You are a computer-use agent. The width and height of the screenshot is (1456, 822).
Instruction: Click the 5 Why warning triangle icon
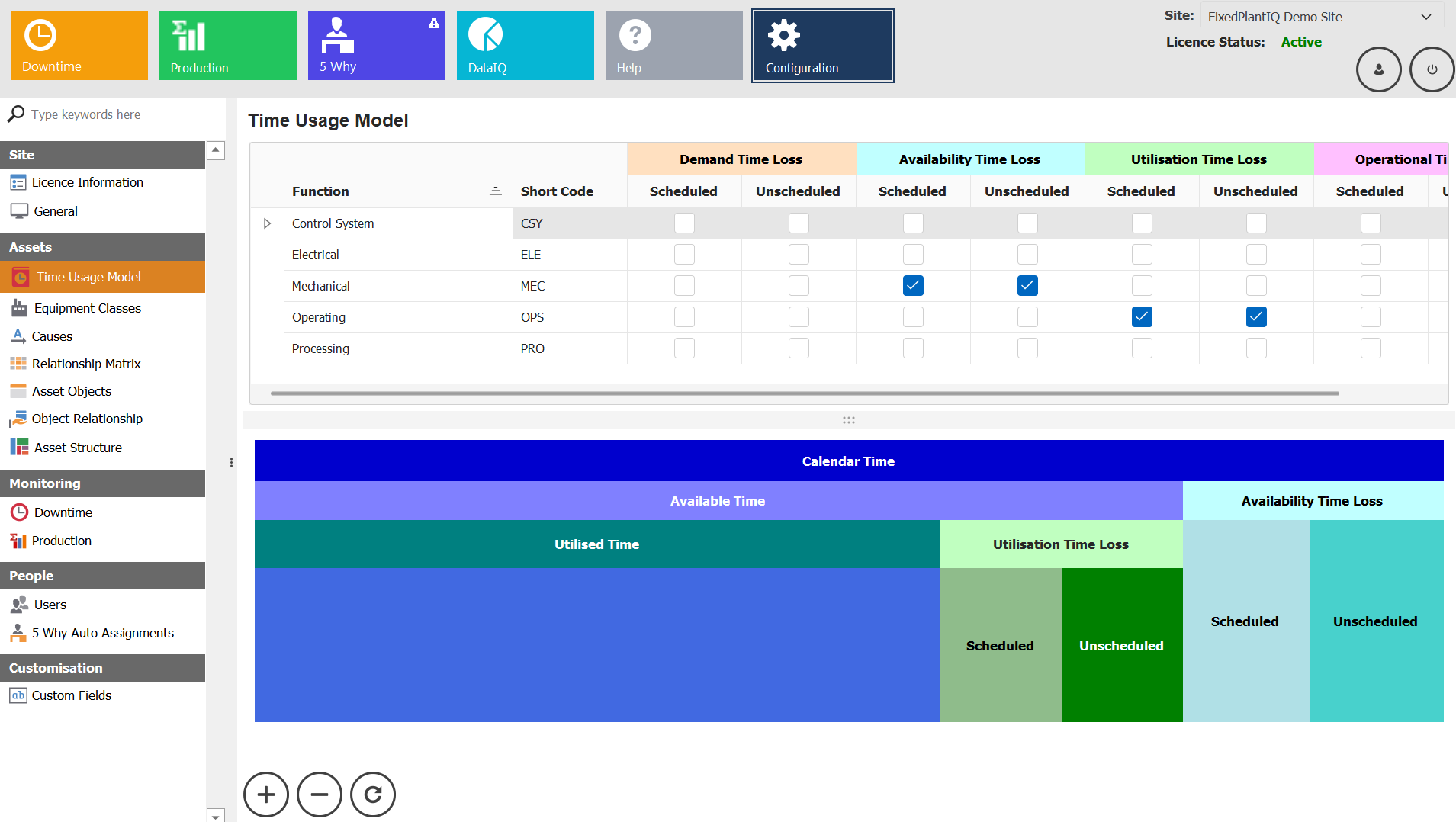click(x=434, y=23)
